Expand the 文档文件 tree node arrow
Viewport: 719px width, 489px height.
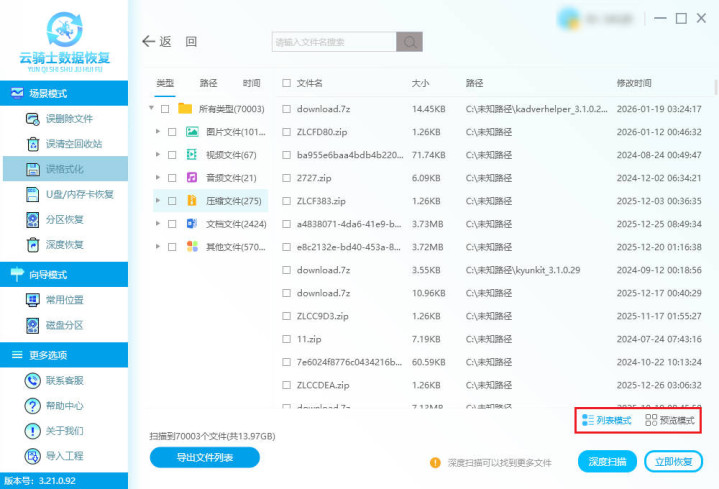158,223
